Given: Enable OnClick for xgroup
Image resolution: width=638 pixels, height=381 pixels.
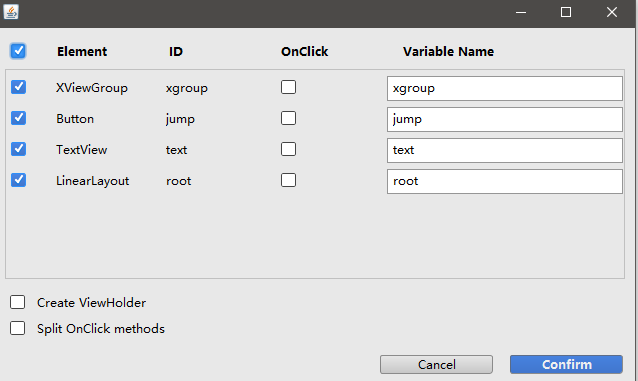Looking at the screenshot, I should [288, 87].
